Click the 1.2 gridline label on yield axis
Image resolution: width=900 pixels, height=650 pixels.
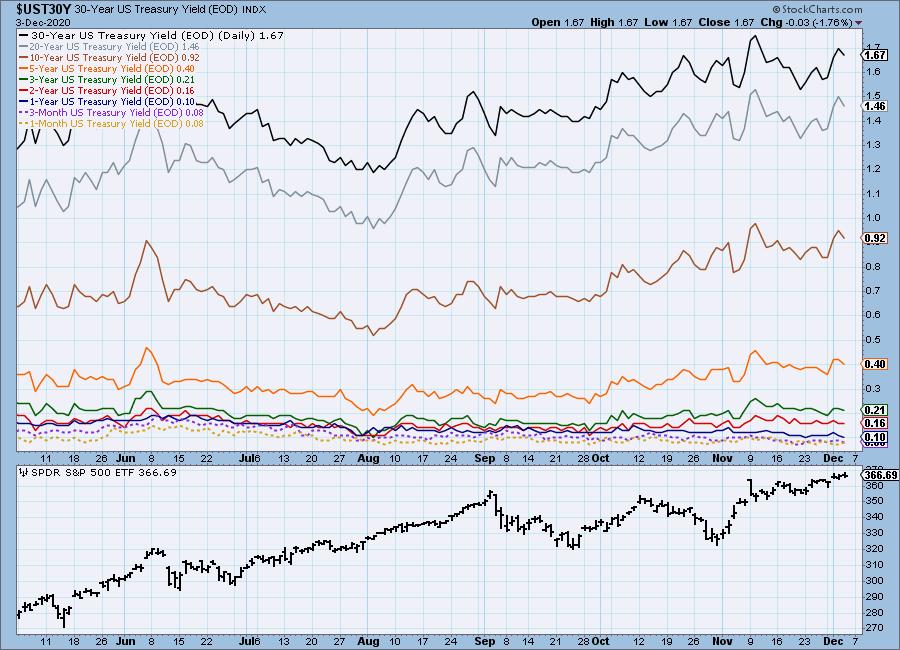point(874,169)
